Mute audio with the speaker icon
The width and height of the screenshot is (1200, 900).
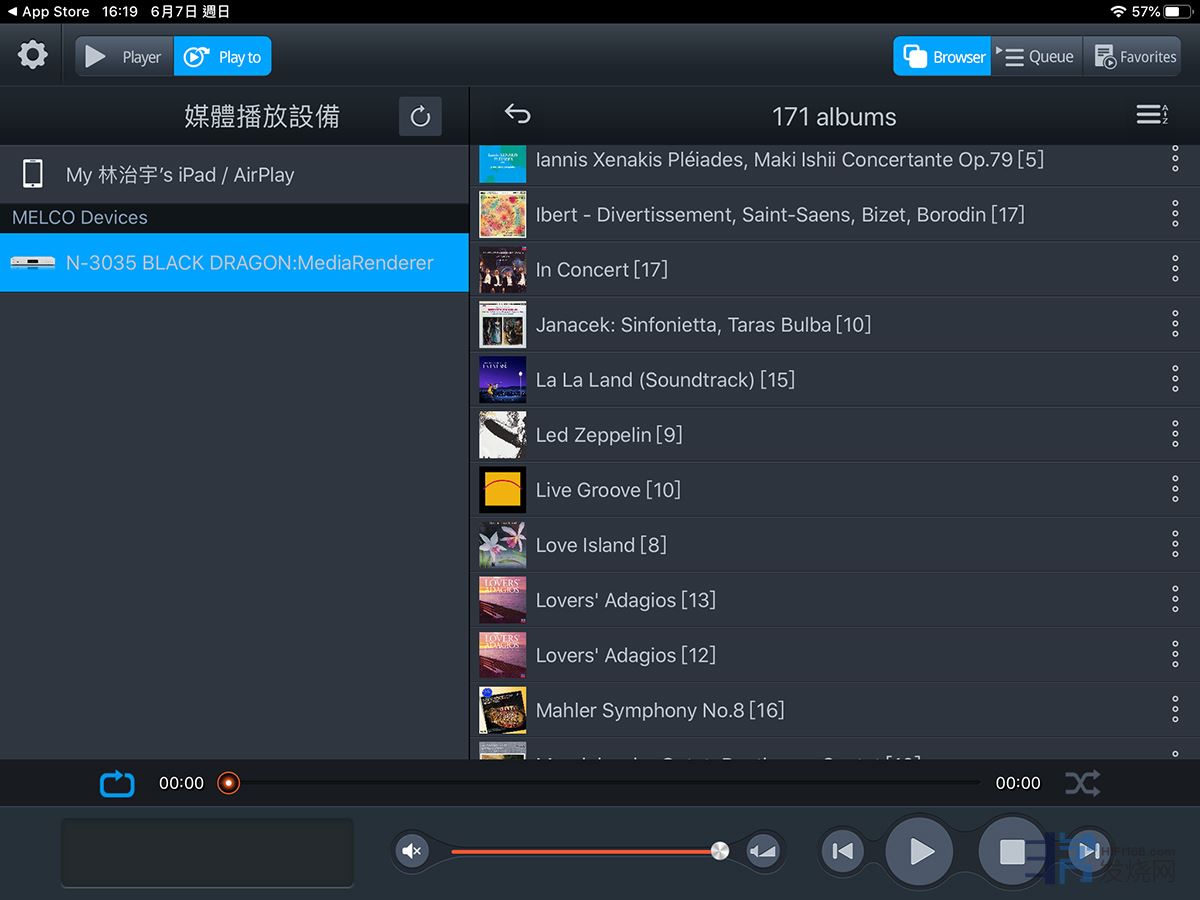(412, 851)
